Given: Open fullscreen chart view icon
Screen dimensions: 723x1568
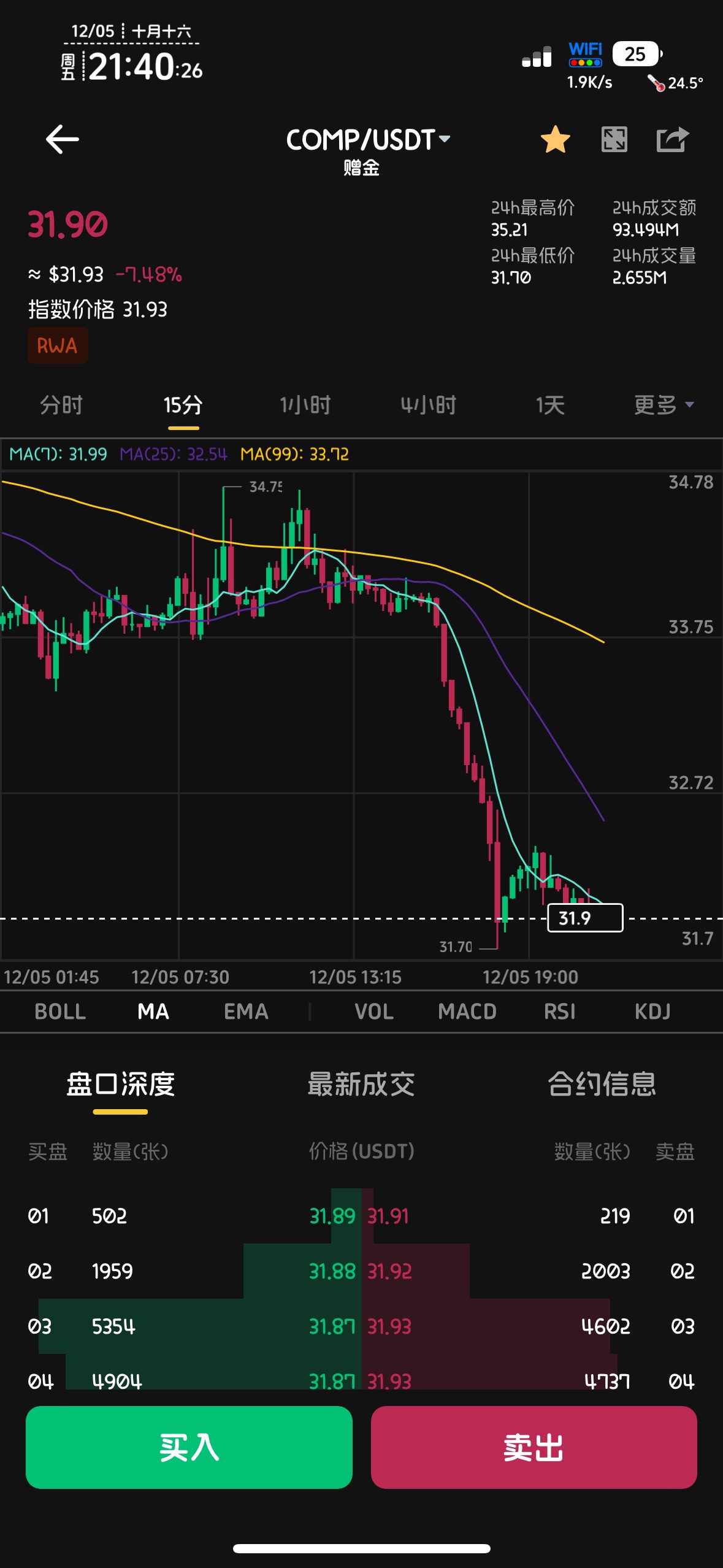Looking at the screenshot, I should (614, 139).
